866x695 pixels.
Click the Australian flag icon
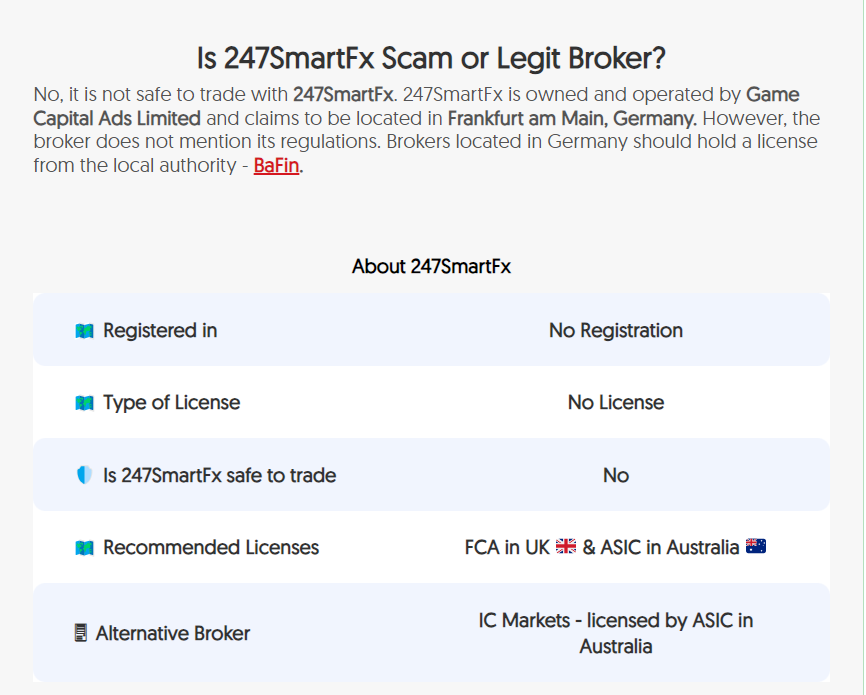(756, 546)
